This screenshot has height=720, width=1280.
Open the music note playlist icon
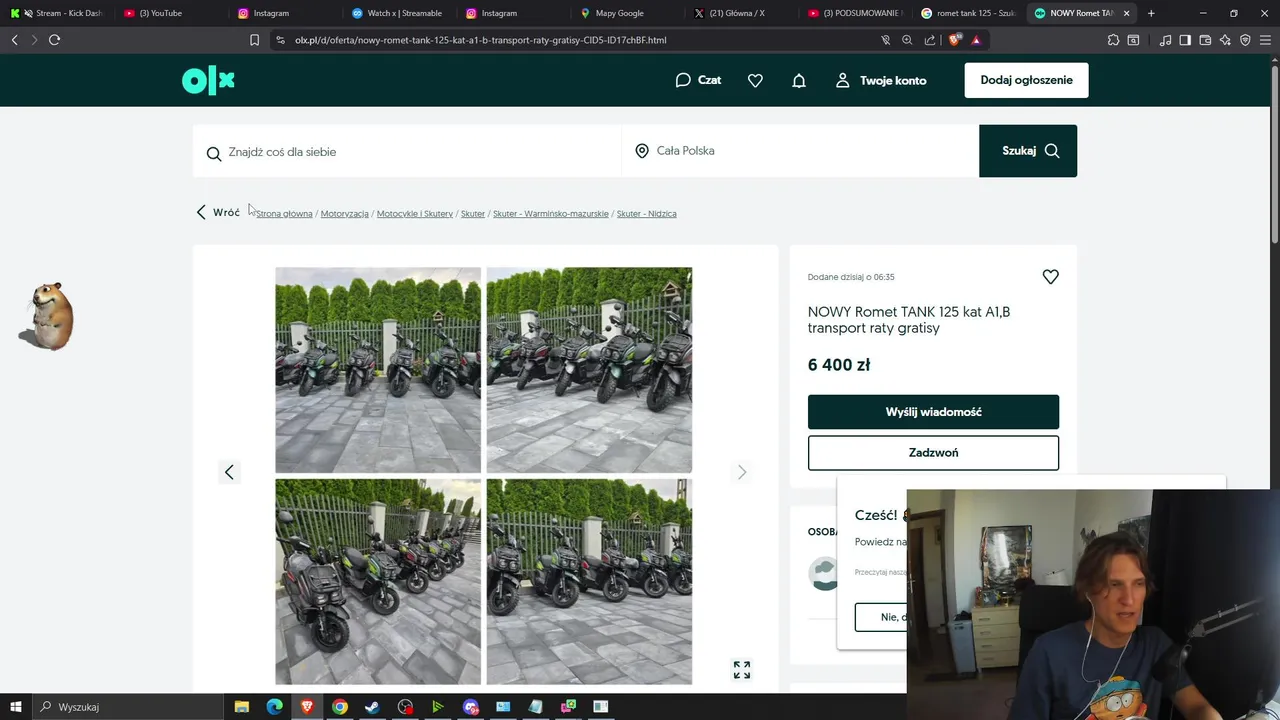(x=1165, y=40)
